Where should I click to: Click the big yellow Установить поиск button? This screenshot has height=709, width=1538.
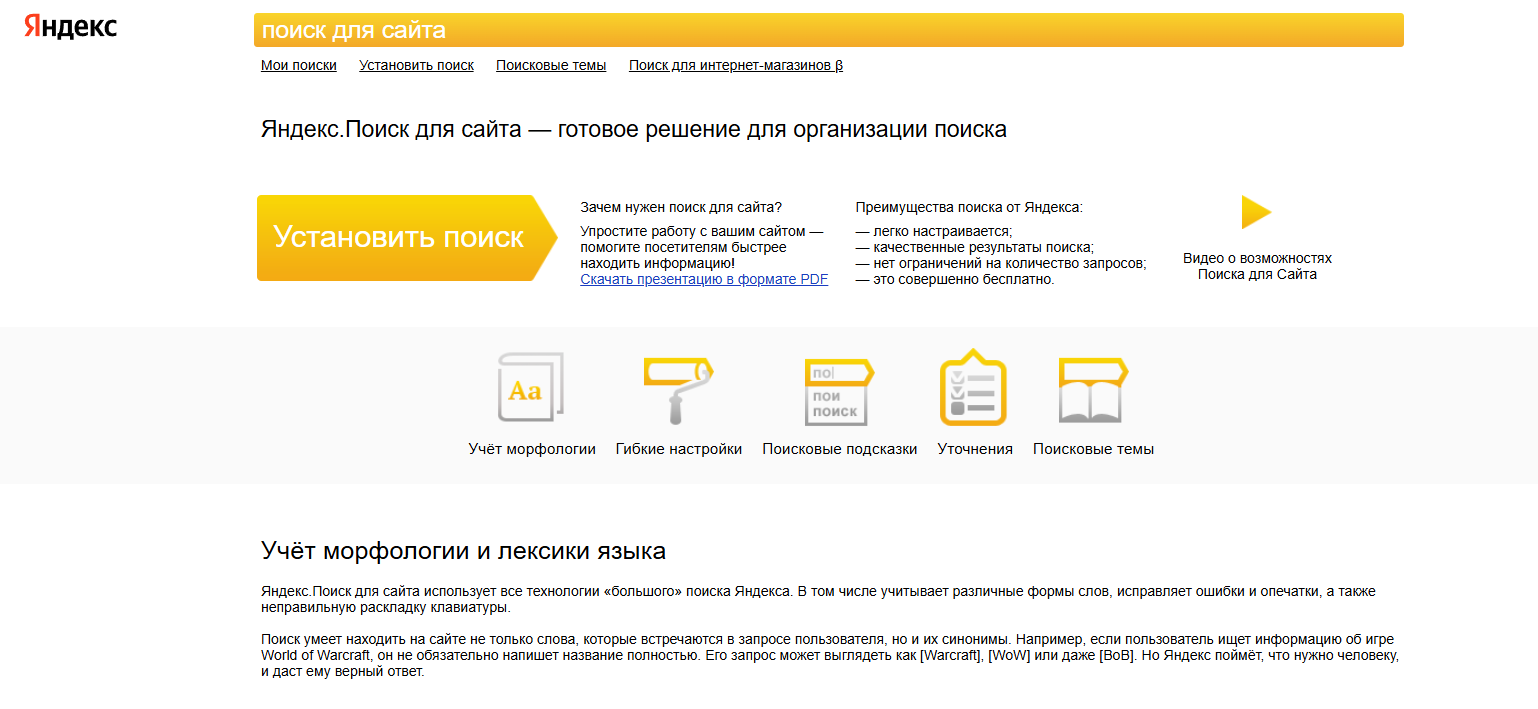(x=407, y=238)
